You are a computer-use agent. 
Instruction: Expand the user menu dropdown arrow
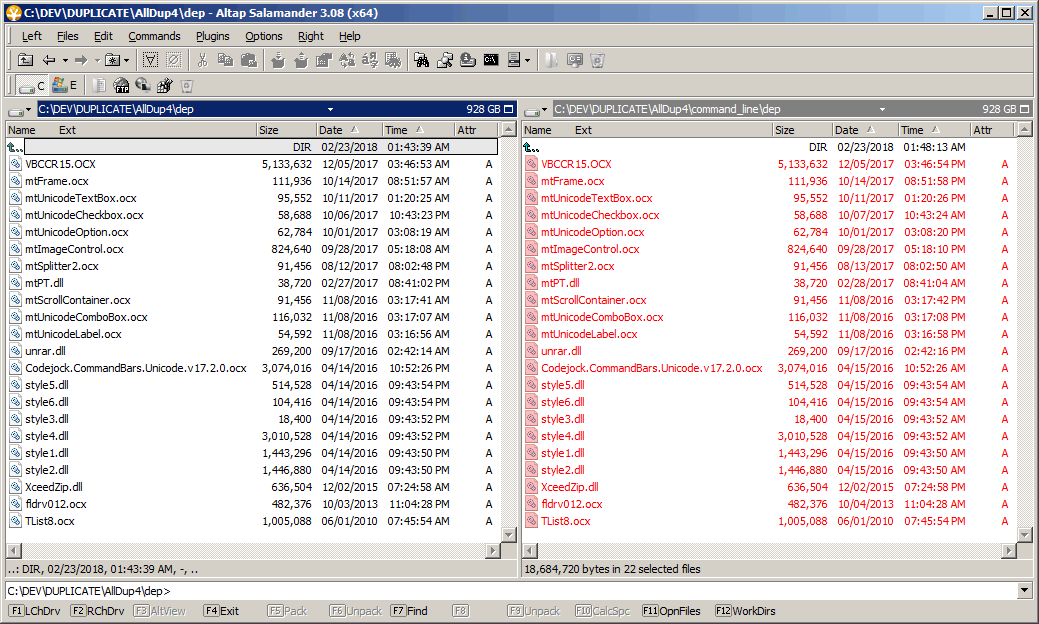pyautogui.click(x=527, y=60)
